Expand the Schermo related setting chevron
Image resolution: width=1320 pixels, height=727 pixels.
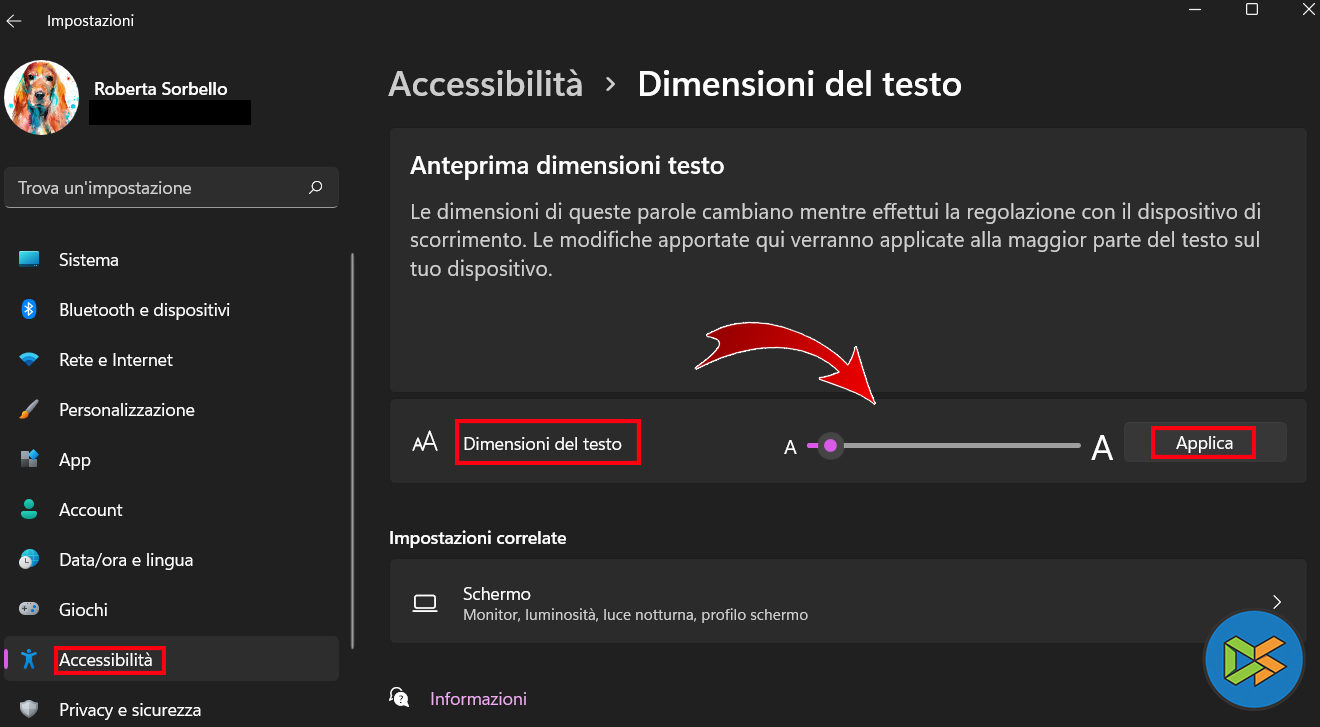1277,602
